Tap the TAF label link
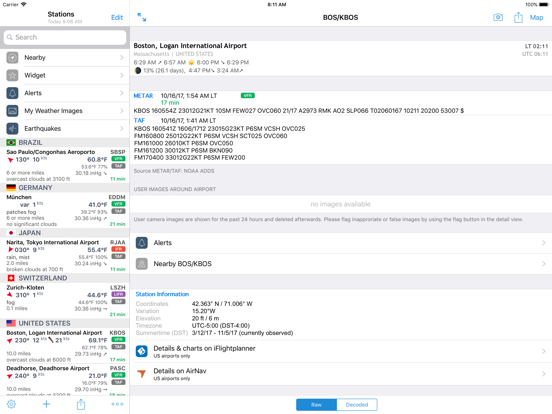The width and height of the screenshot is (552, 414). (139, 120)
